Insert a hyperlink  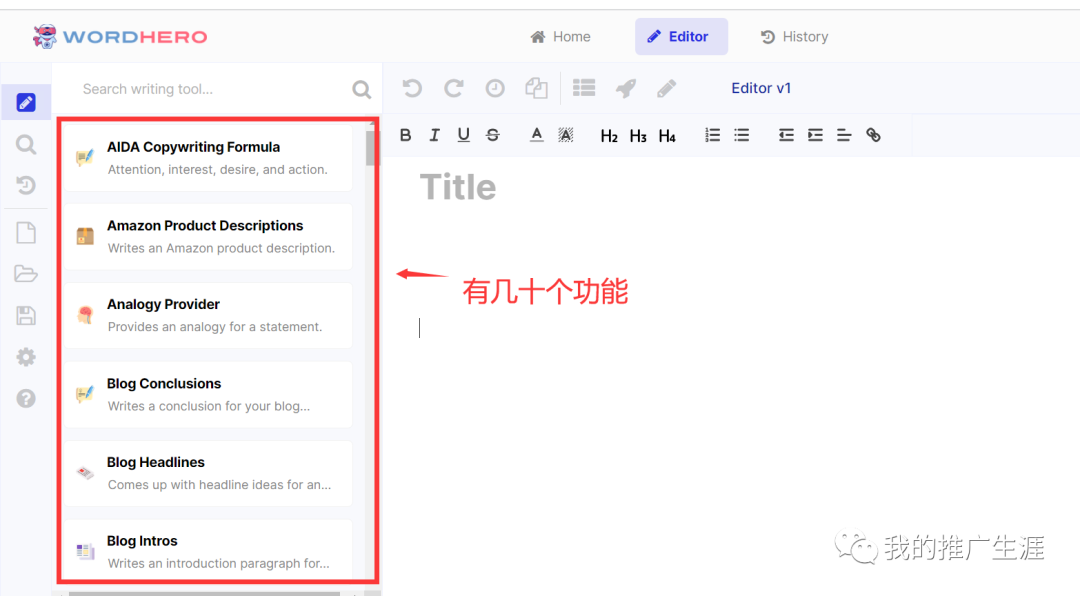pos(873,135)
